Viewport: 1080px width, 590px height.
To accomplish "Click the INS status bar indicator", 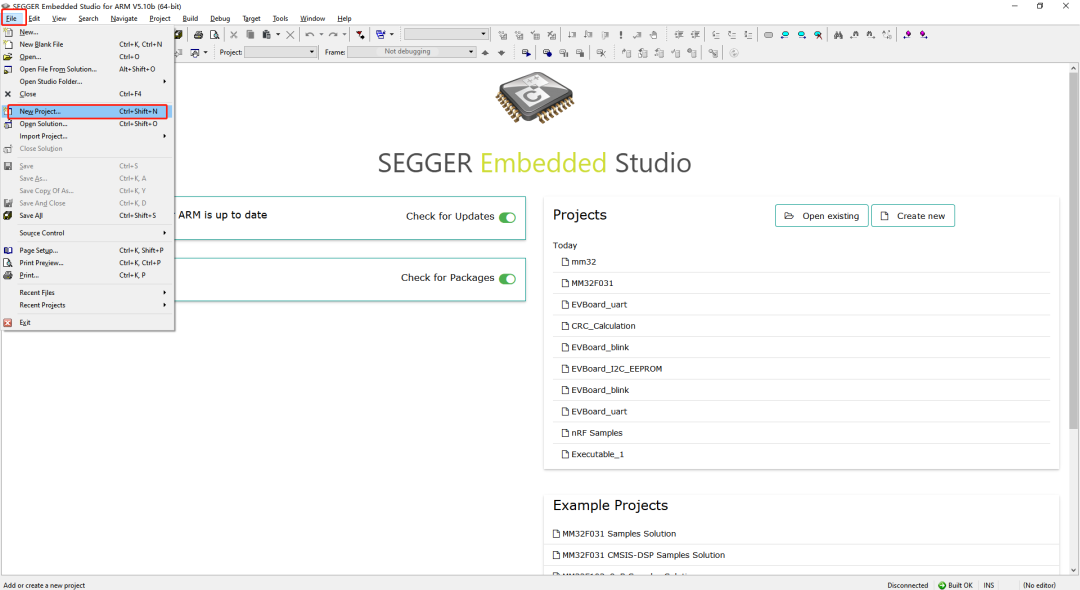I will (988, 585).
